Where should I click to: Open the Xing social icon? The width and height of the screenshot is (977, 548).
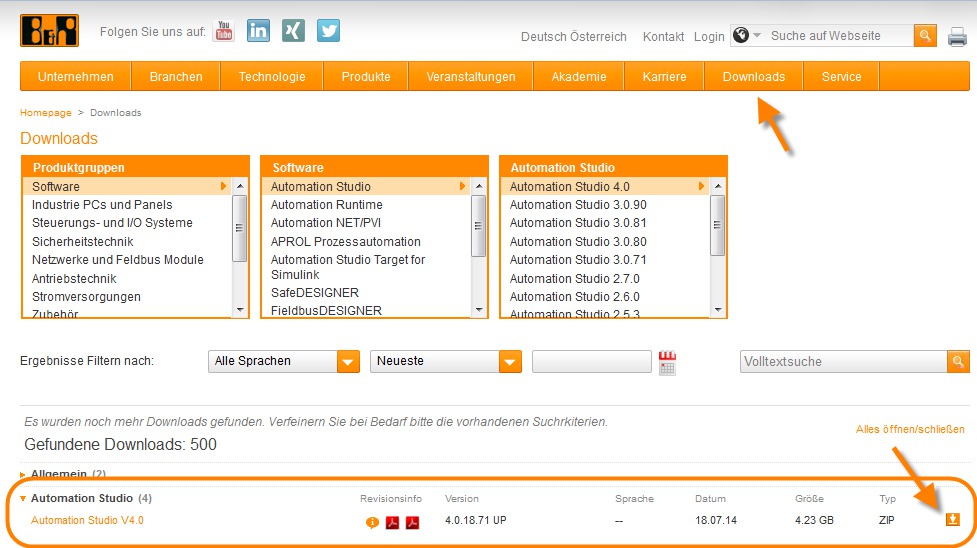293,31
